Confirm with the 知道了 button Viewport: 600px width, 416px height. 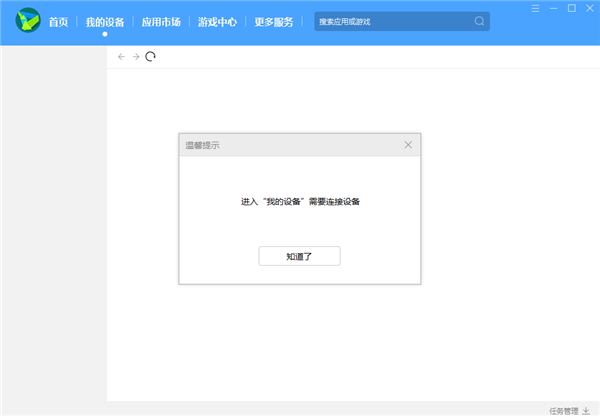click(x=299, y=256)
